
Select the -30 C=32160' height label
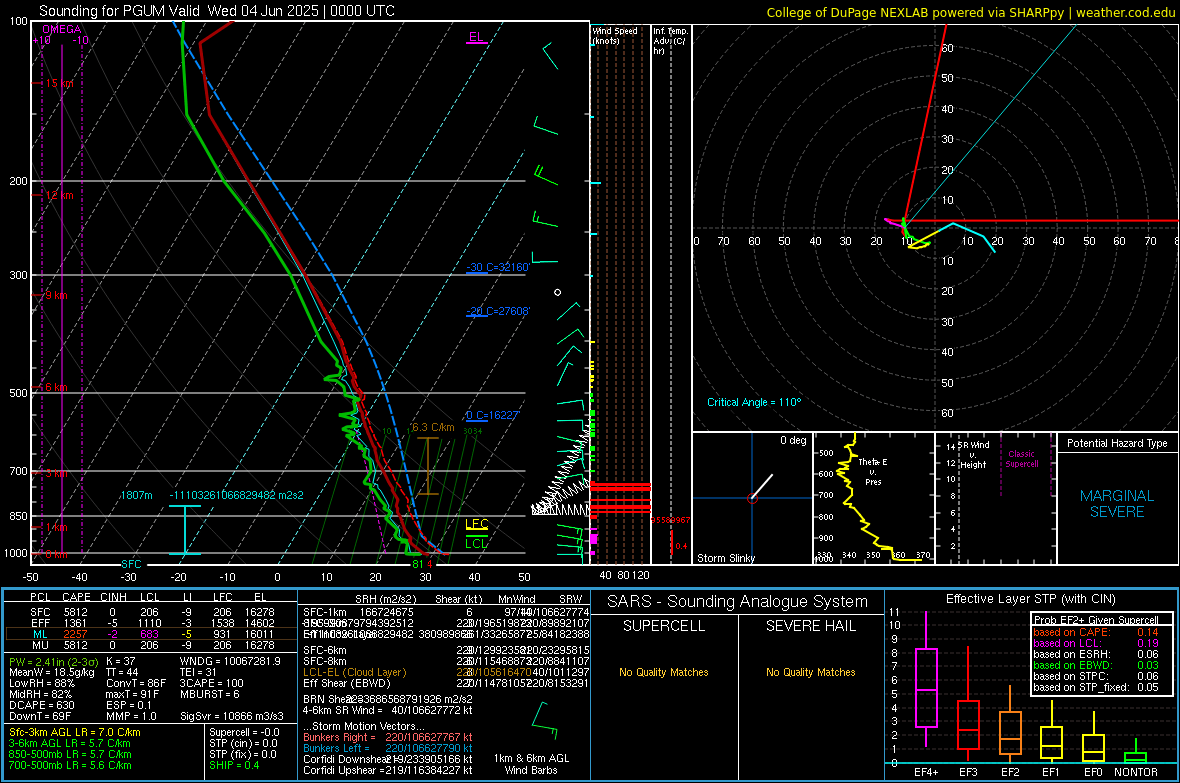tap(498, 267)
